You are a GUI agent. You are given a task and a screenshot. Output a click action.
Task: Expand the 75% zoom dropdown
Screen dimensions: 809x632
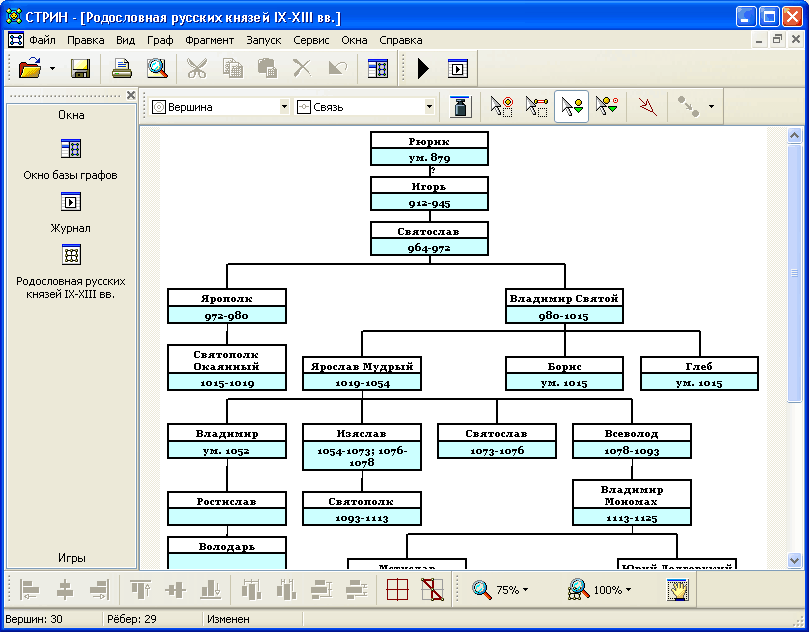tap(526, 591)
